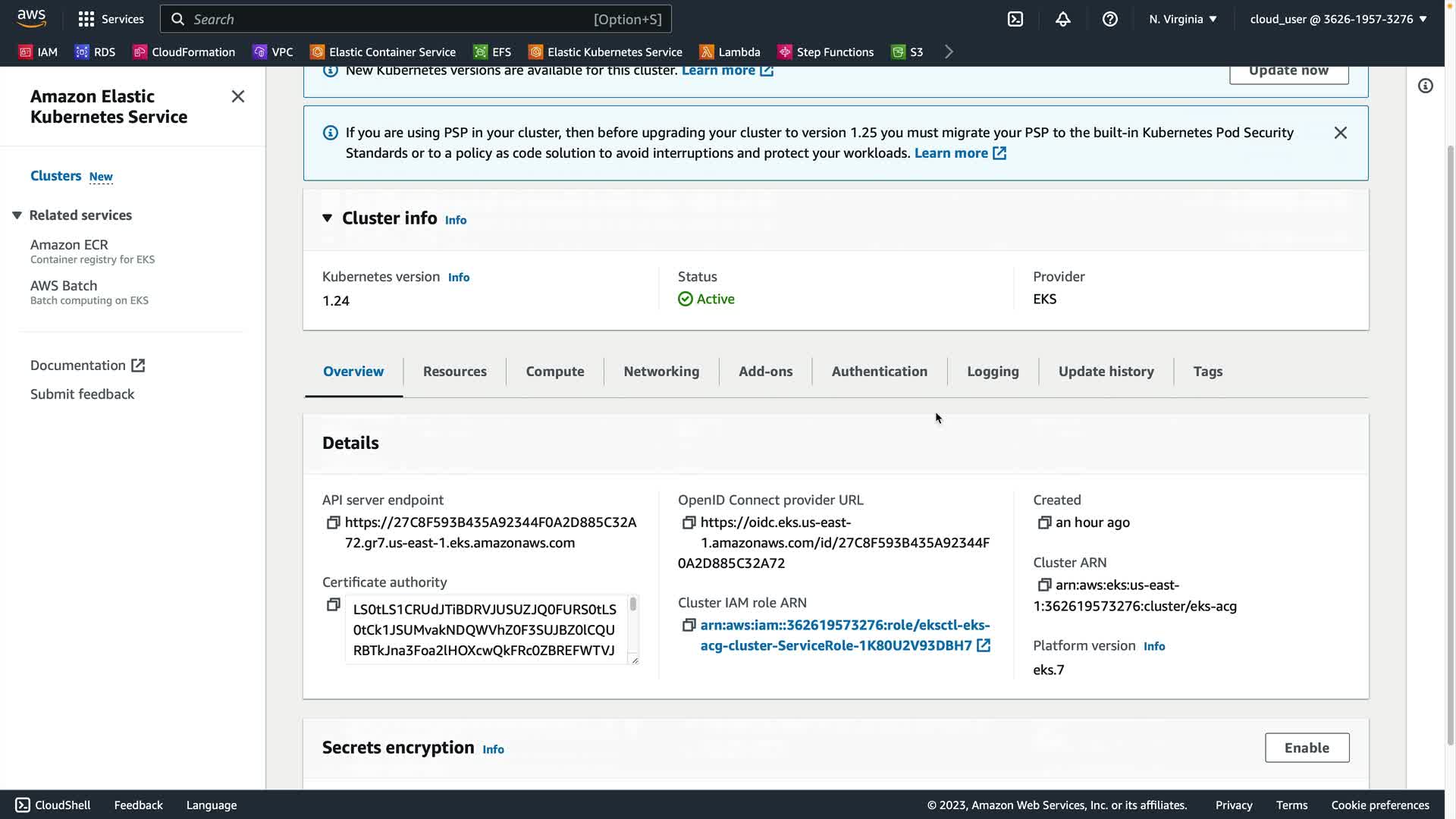This screenshot has height=819, width=1456.
Task: Click the help question mark icon
Action: pyautogui.click(x=1109, y=19)
